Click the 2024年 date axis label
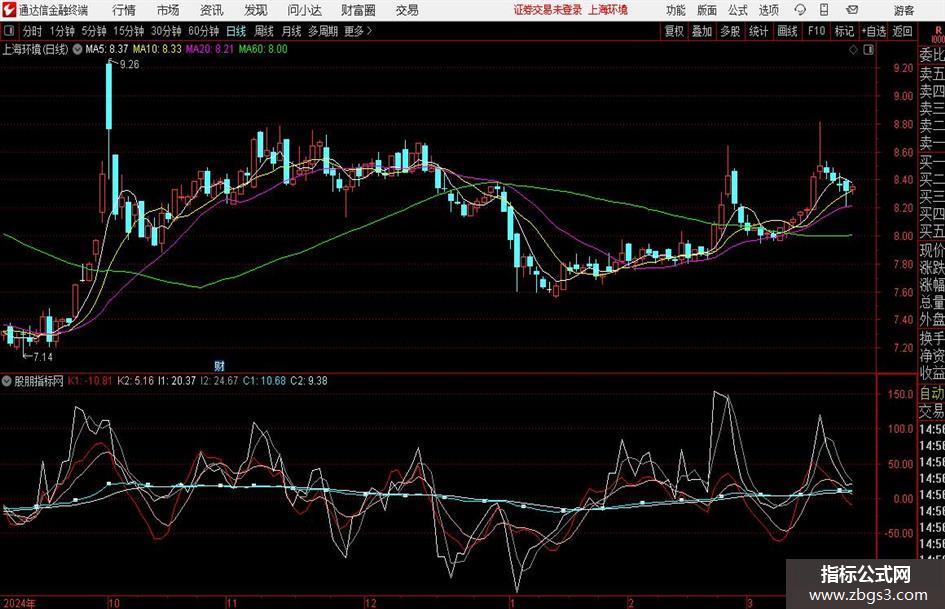The height and width of the screenshot is (609, 945). pos(19,603)
